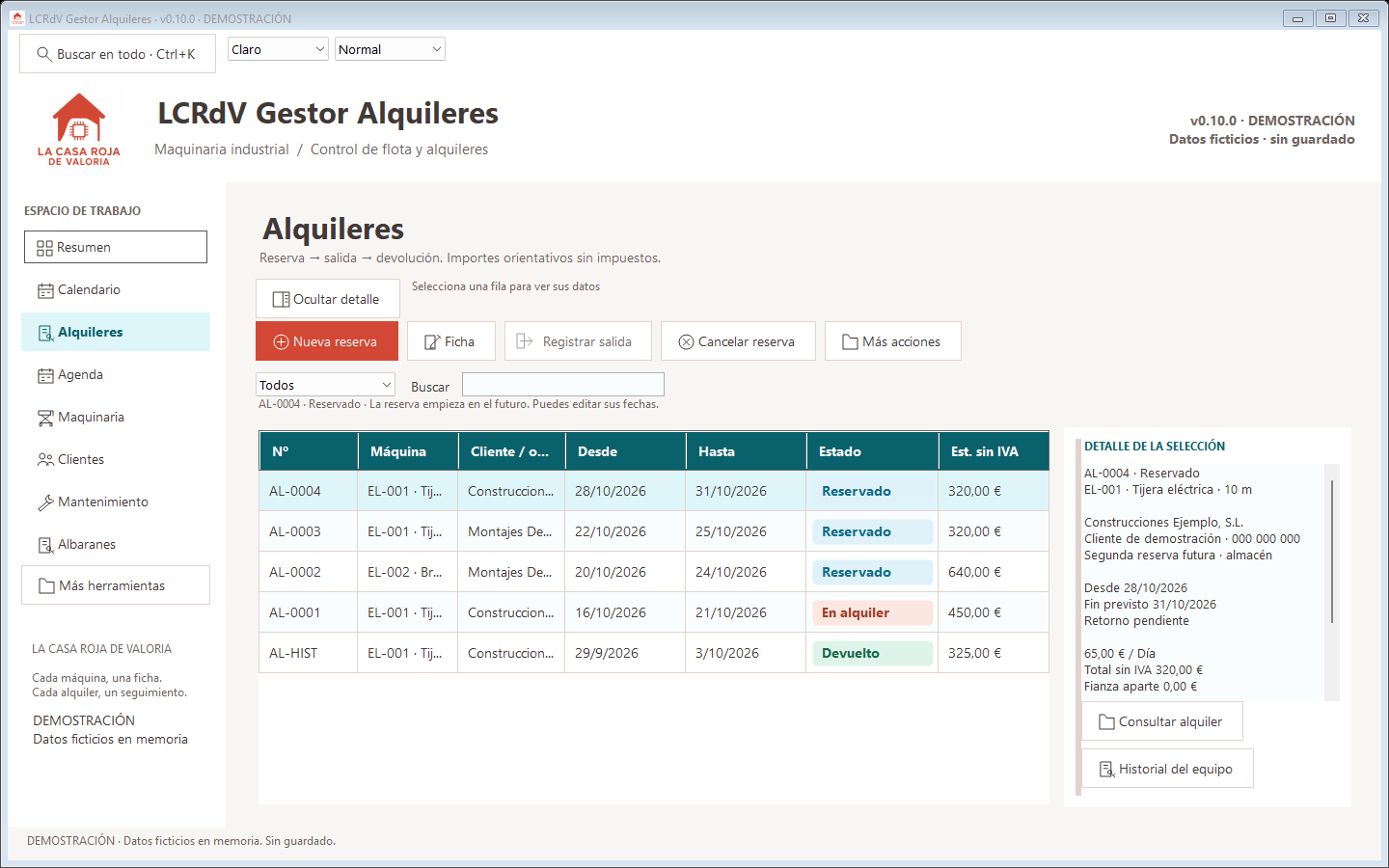The height and width of the screenshot is (868, 1389).
Task: Click the detail panel vertical scrollbar
Action: point(1332,583)
